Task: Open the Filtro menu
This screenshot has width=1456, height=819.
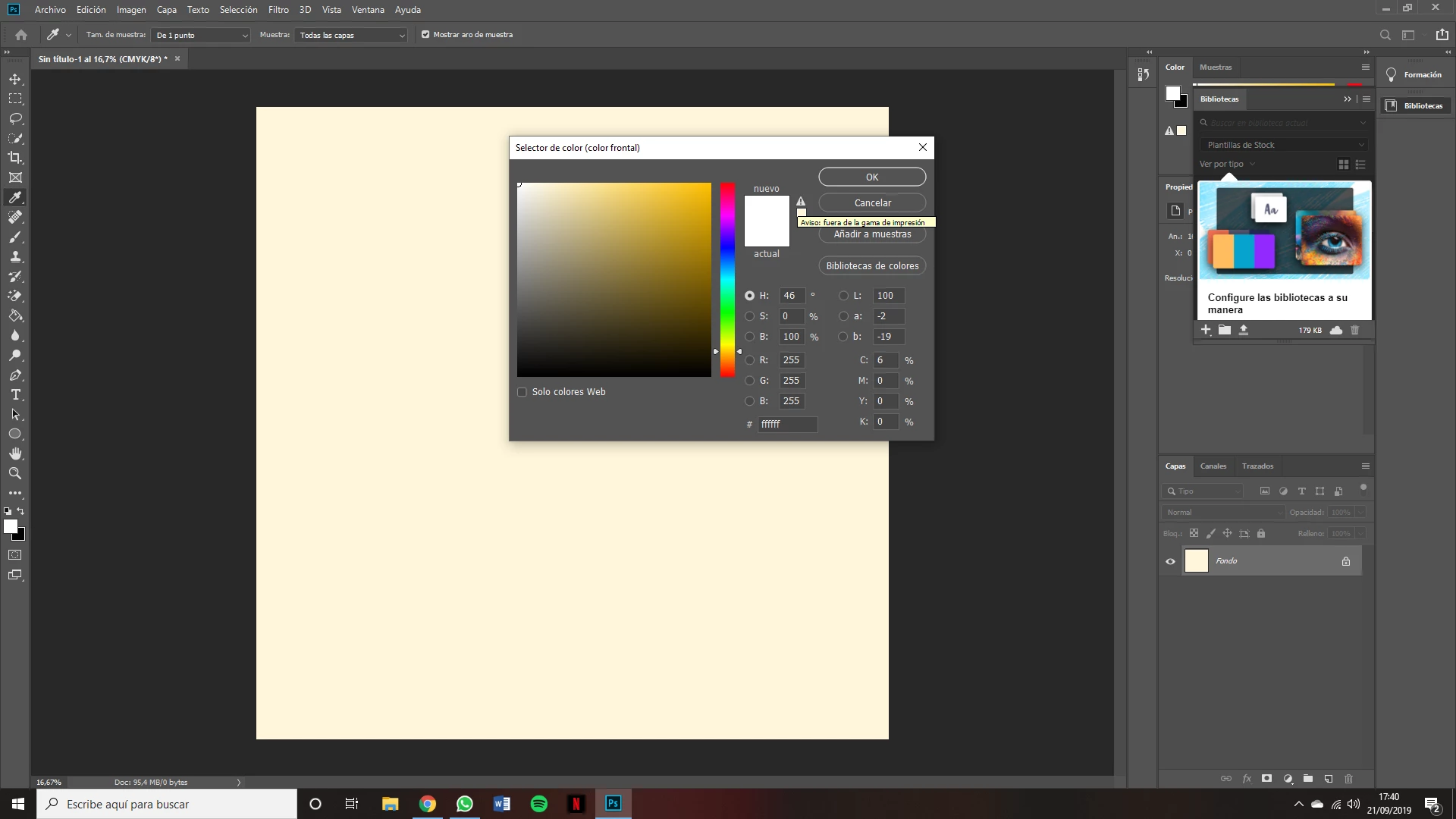Action: click(x=278, y=10)
